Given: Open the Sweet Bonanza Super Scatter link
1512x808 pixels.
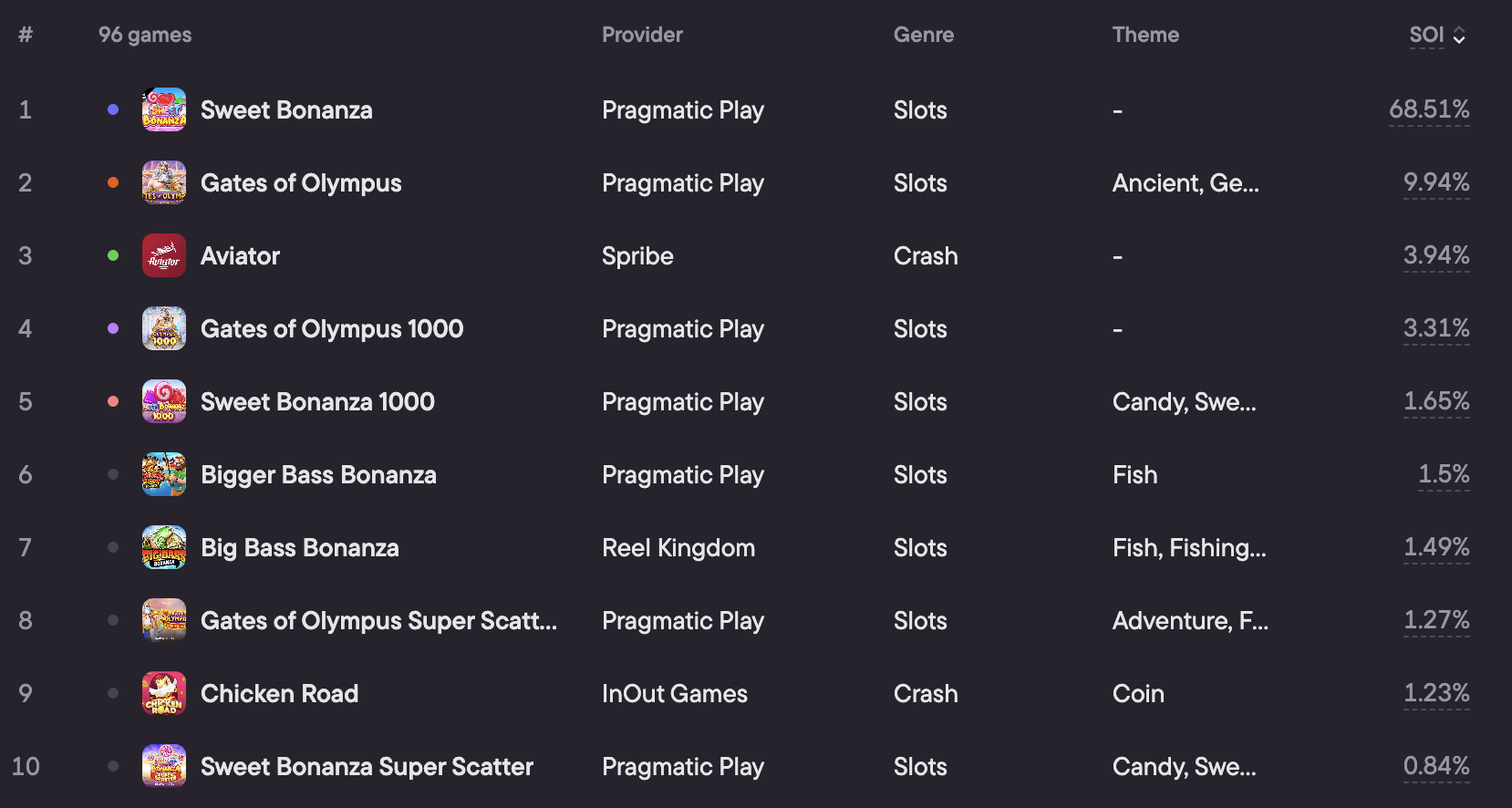Looking at the screenshot, I should pyautogui.click(x=367, y=767).
